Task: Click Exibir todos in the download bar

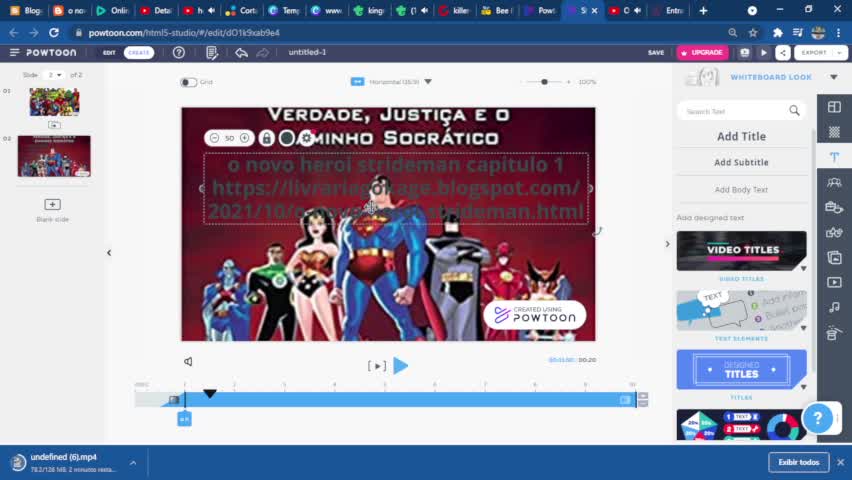Action: point(798,462)
